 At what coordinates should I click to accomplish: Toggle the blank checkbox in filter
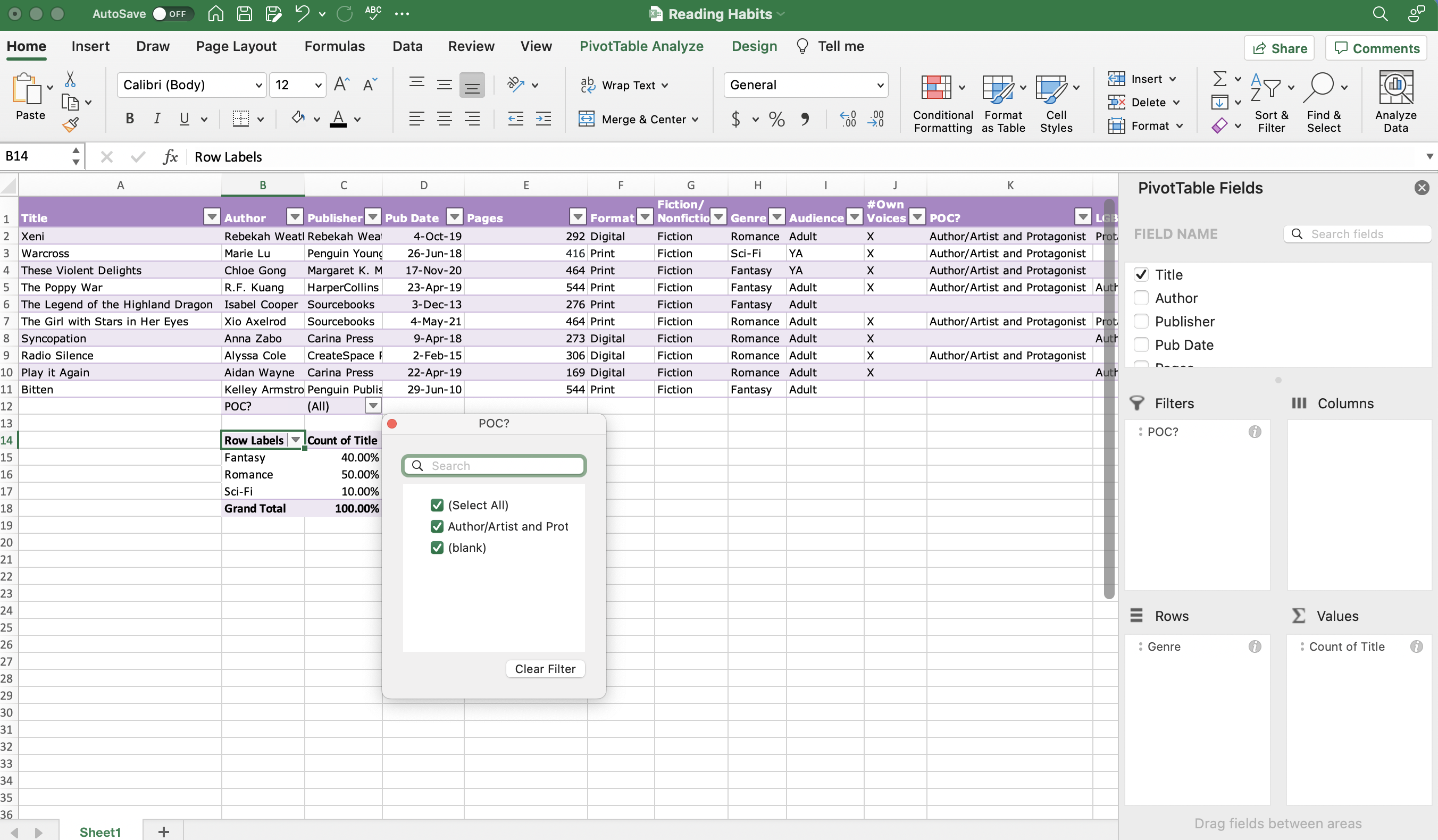(436, 547)
